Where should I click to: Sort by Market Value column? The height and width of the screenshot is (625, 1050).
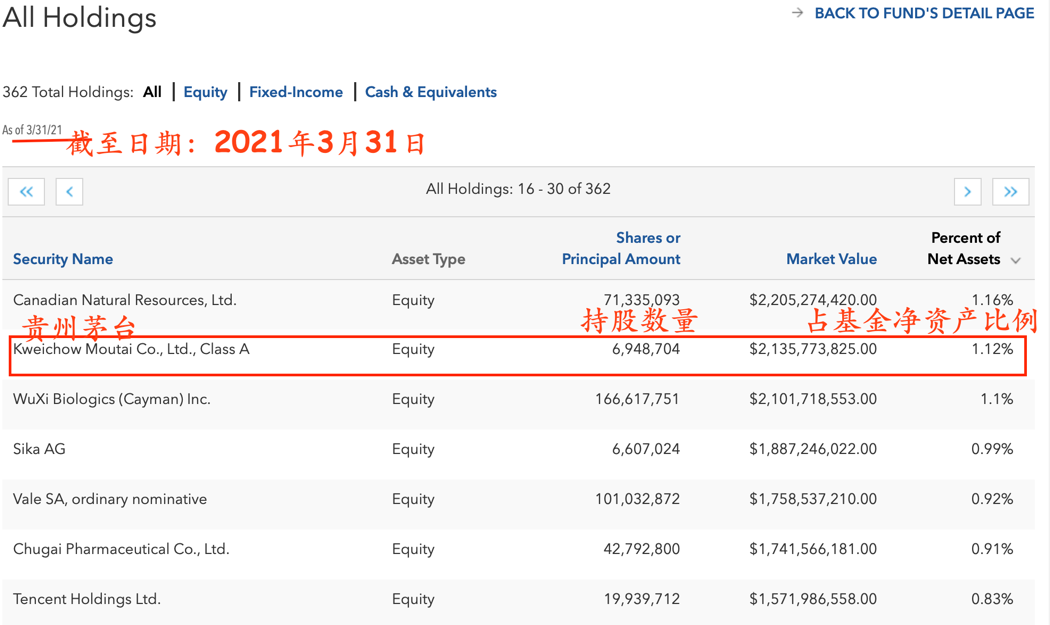click(x=831, y=259)
